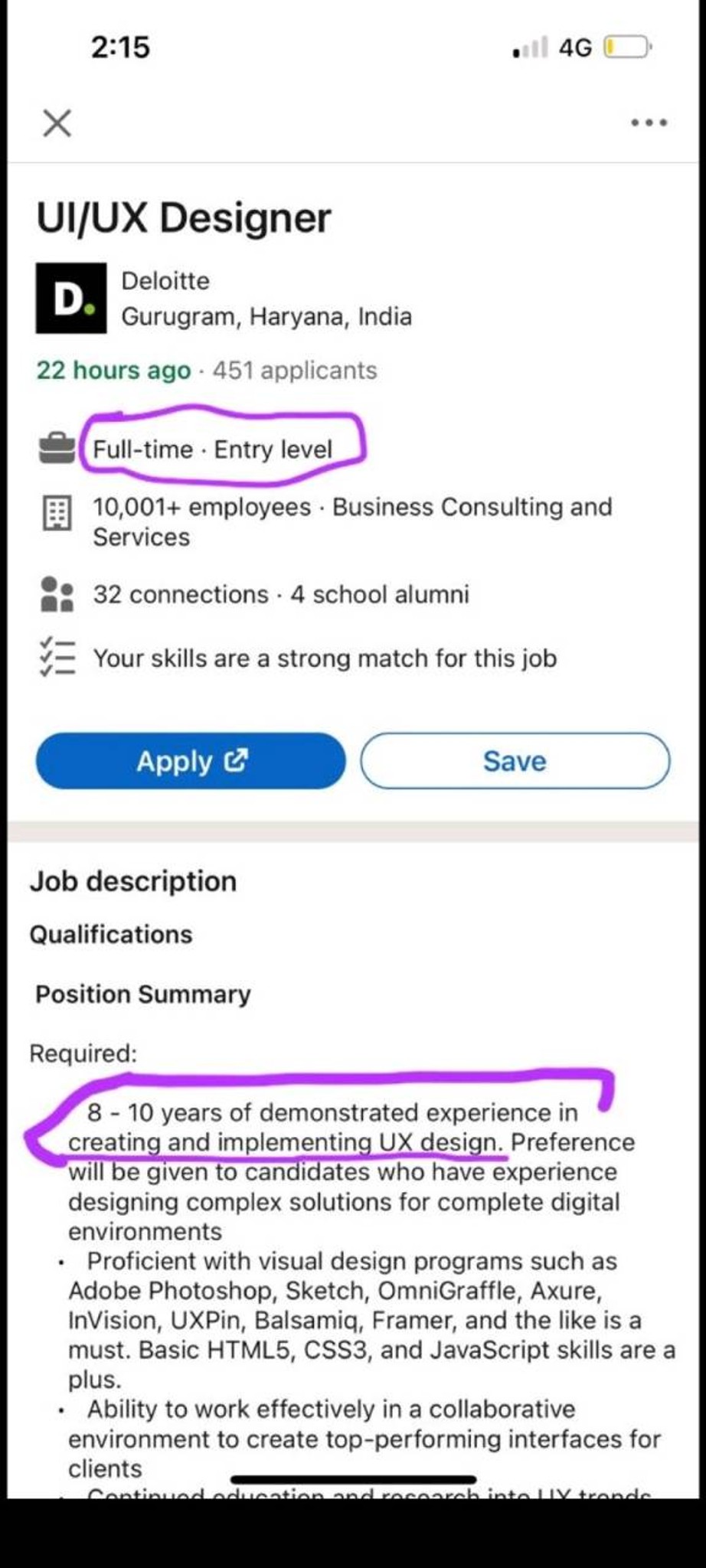Screen dimensions: 706x1568
Task: Tap the skills checklist icon
Action: 57,657
